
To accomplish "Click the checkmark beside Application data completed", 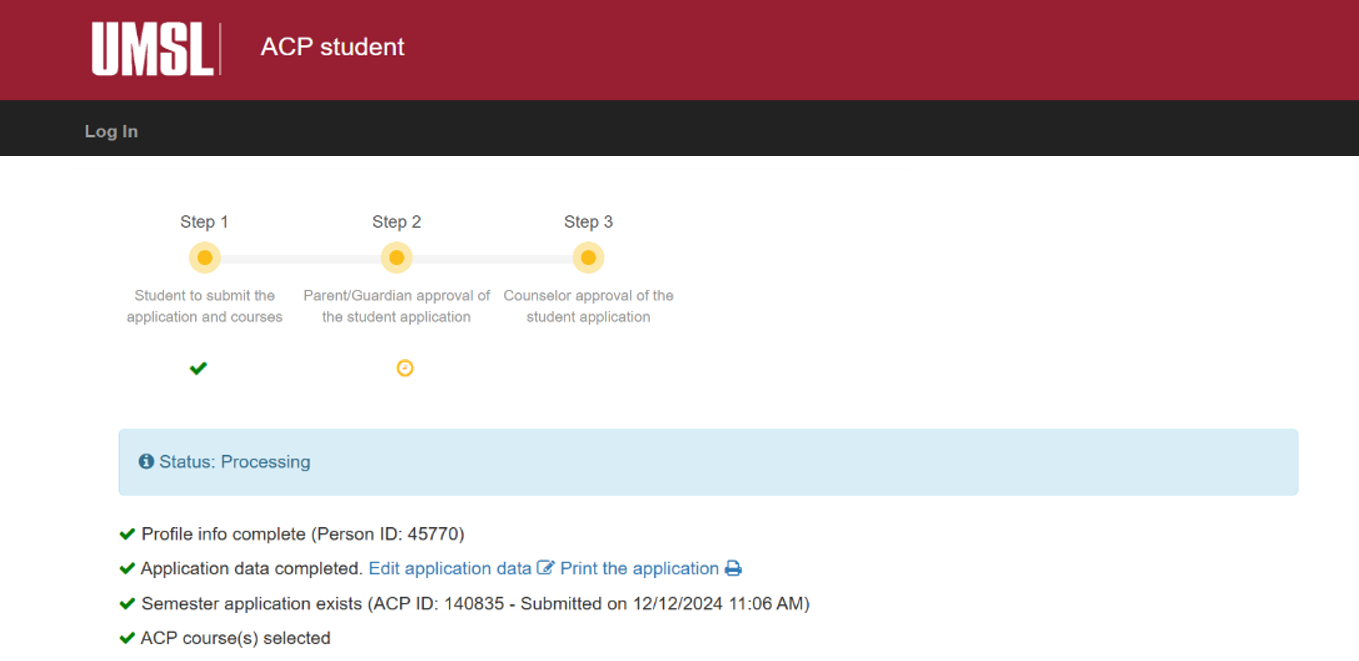I will click(126, 567).
